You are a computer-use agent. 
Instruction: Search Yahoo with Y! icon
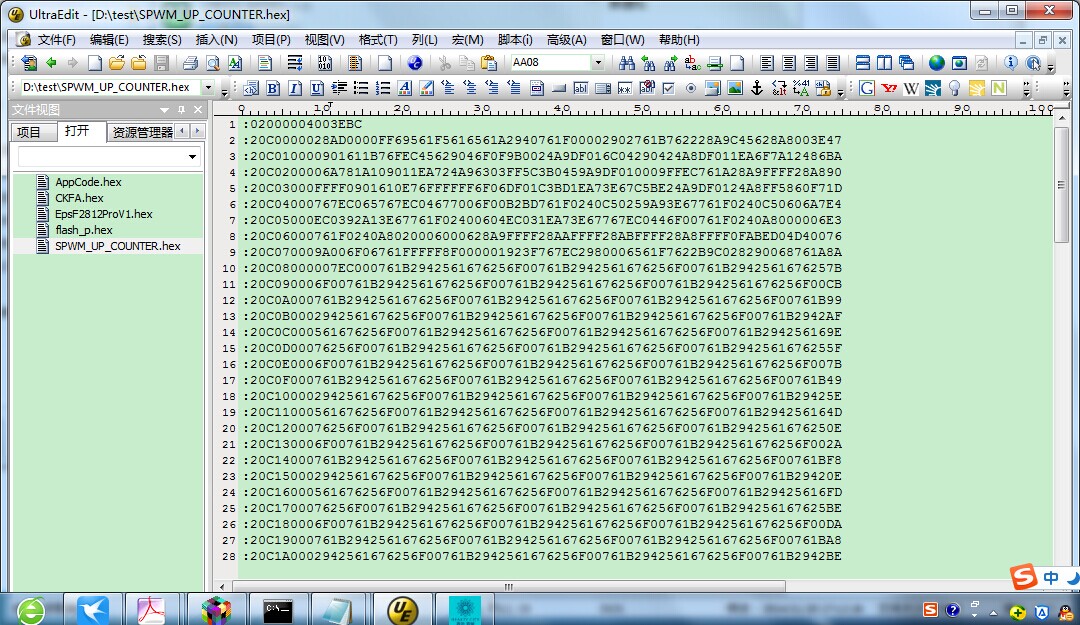pyautogui.click(x=889, y=88)
